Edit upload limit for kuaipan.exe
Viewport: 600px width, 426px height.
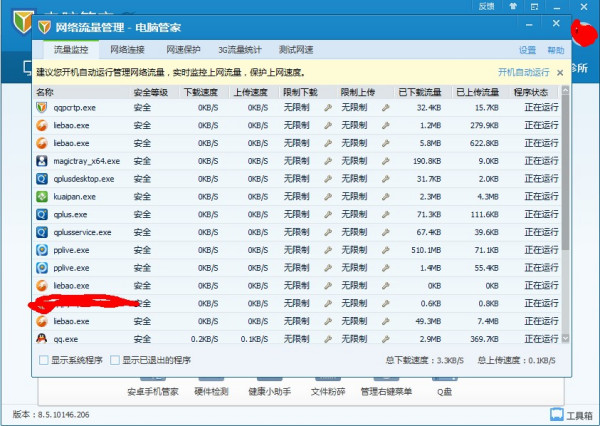coord(386,197)
